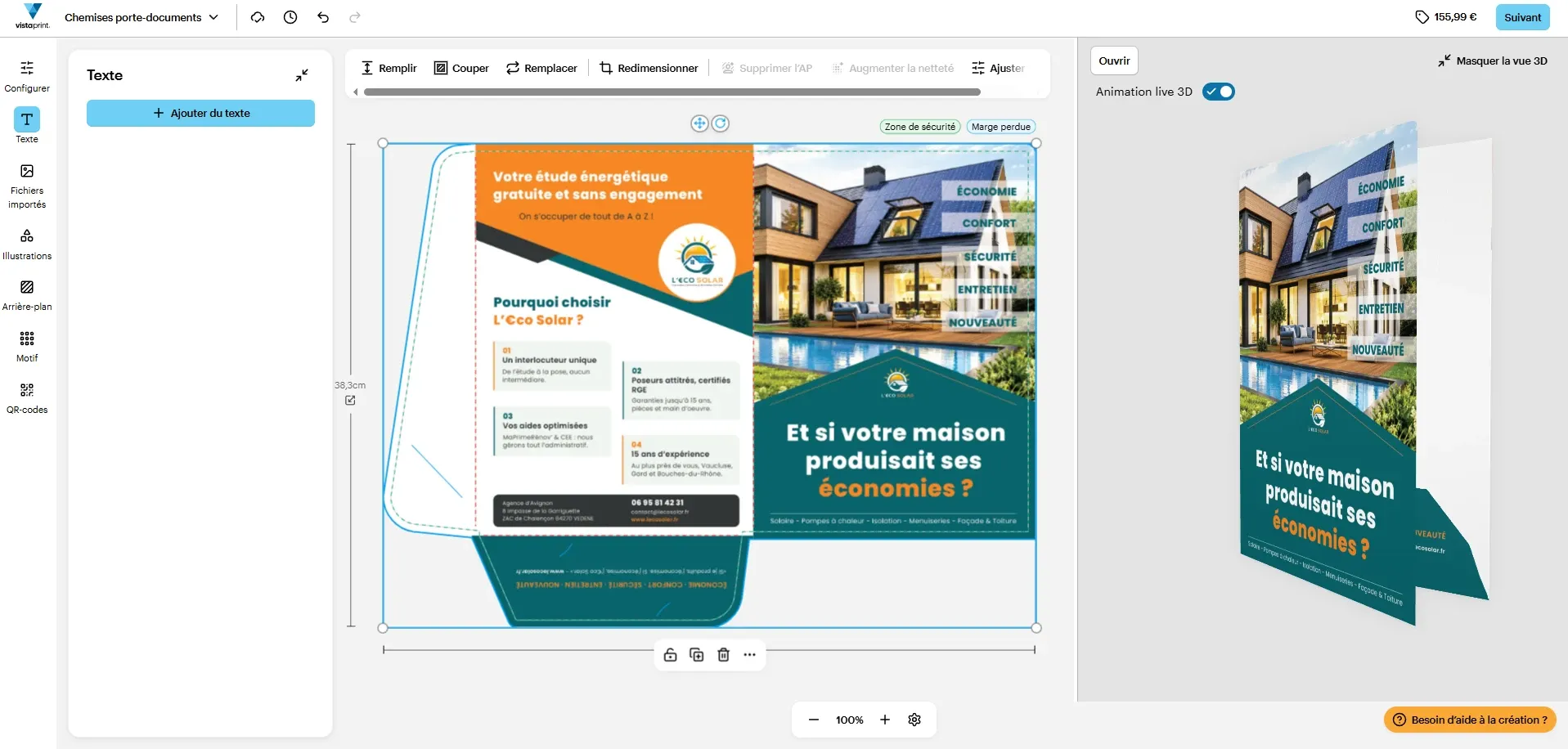This screenshot has width=1568, height=749.
Task: Open Besoin d'aide à la création help
Action: click(1470, 720)
